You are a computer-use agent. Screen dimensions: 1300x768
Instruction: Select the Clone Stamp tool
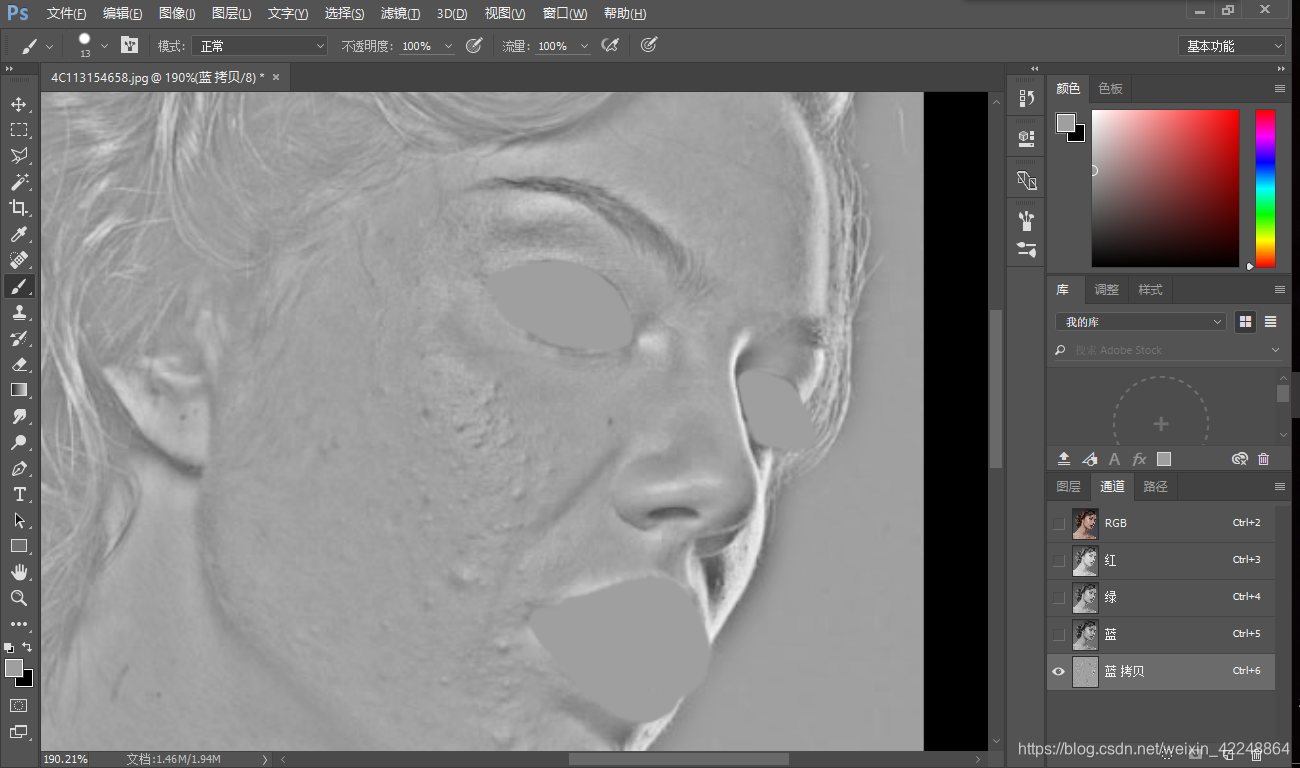click(x=19, y=312)
